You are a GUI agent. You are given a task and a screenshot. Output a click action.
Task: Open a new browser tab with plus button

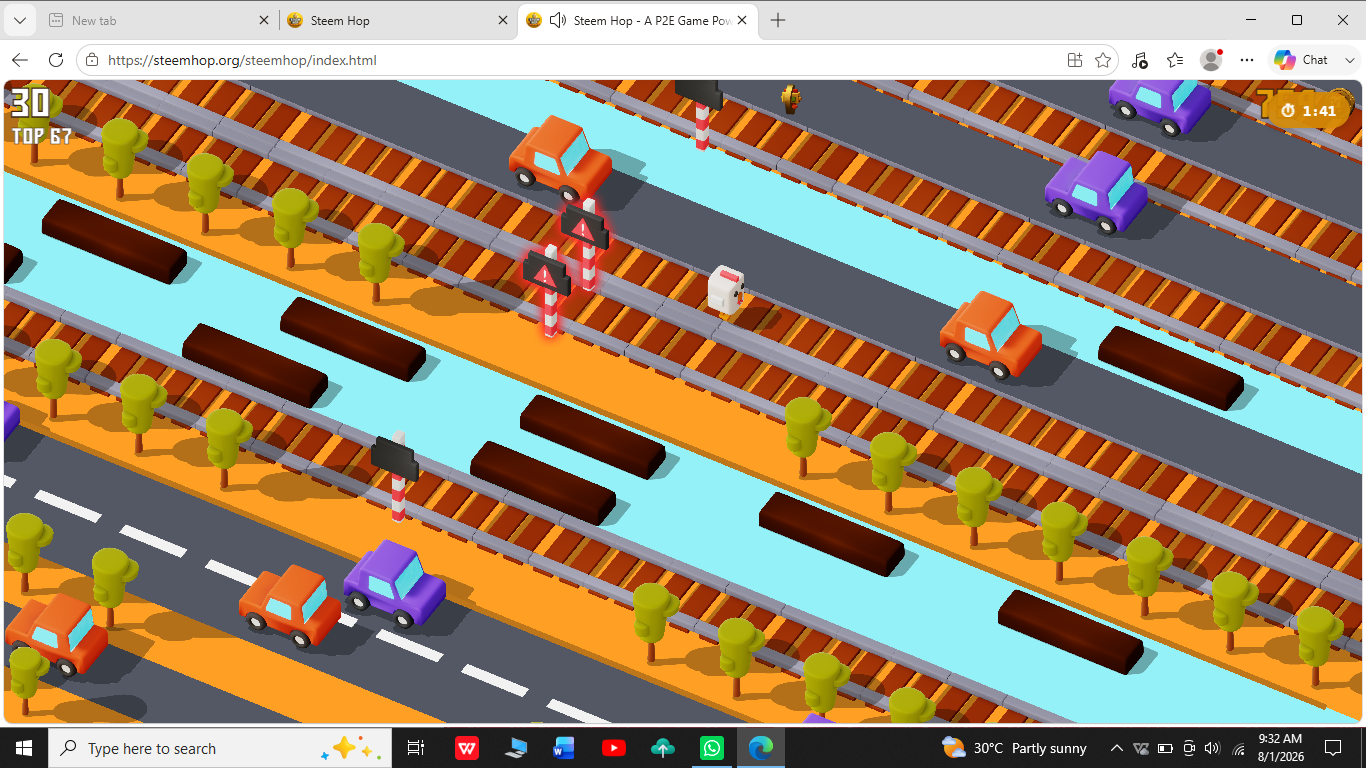pyautogui.click(x=778, y=20)
